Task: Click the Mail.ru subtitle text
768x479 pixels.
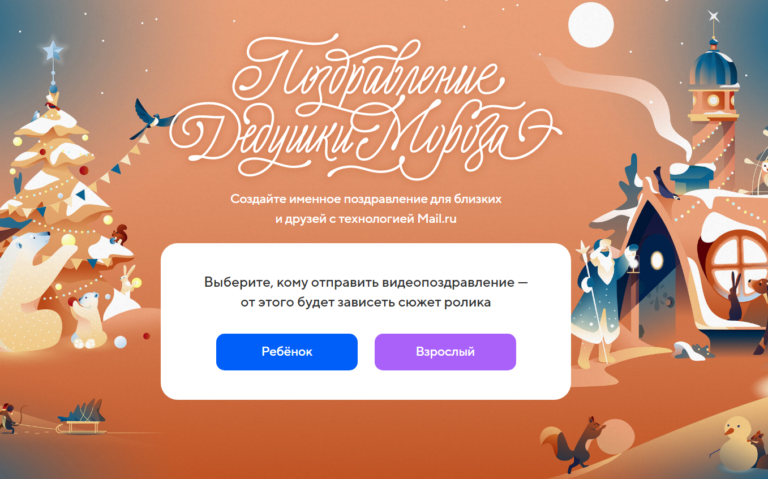Action: point(365,209)
